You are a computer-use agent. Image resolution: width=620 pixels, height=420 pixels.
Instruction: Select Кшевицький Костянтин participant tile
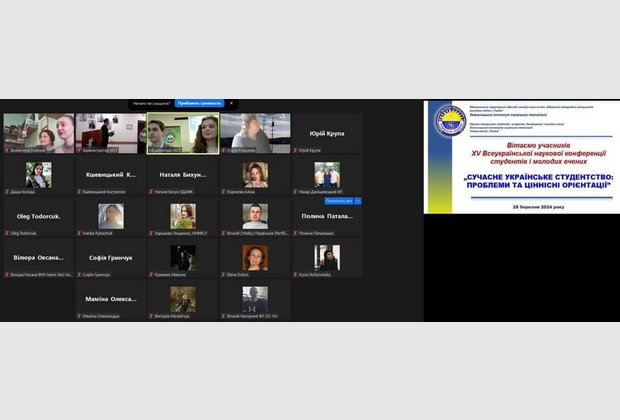pos(110,175)
